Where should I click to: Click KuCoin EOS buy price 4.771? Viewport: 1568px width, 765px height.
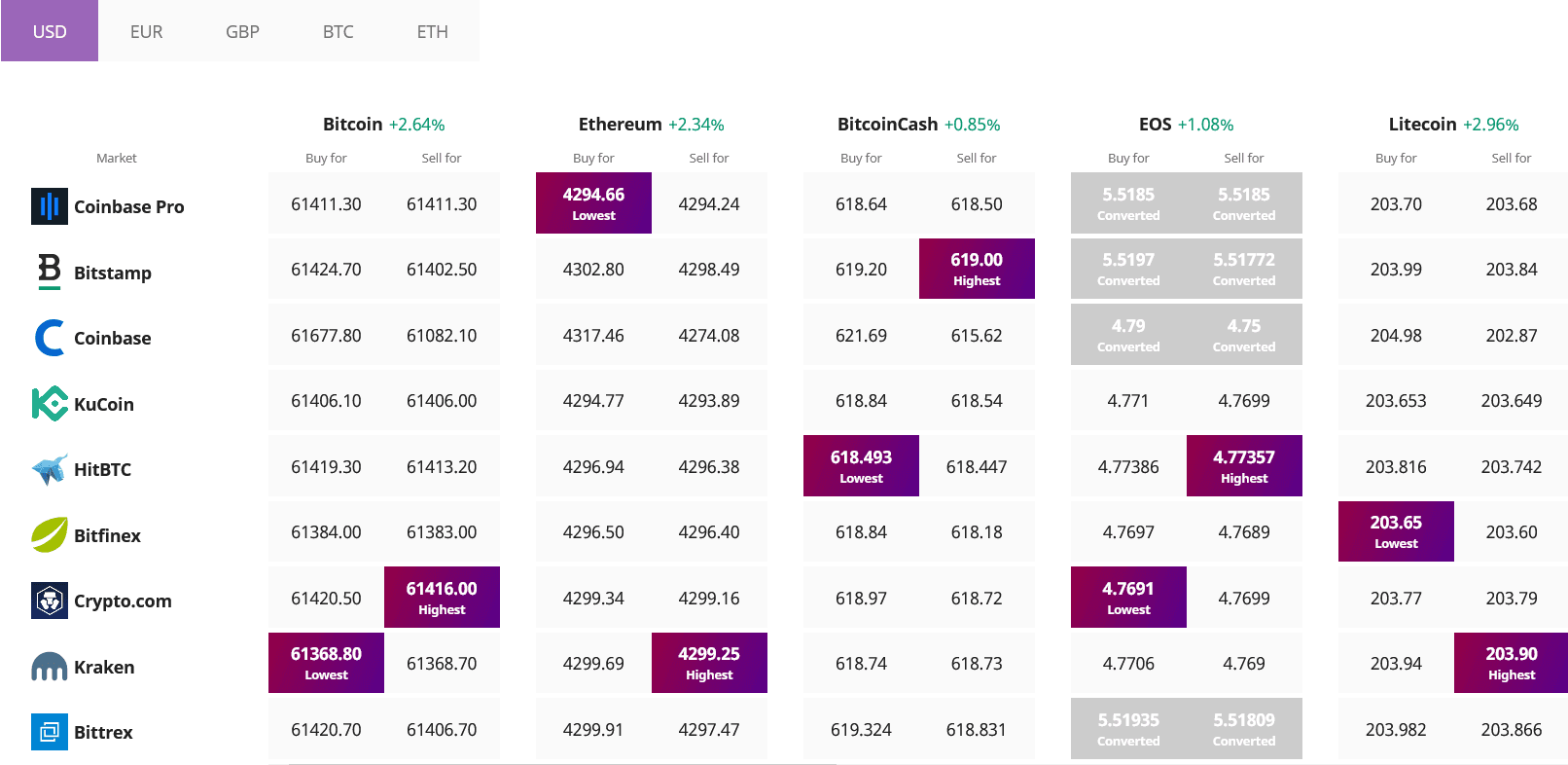[1128, 400]
